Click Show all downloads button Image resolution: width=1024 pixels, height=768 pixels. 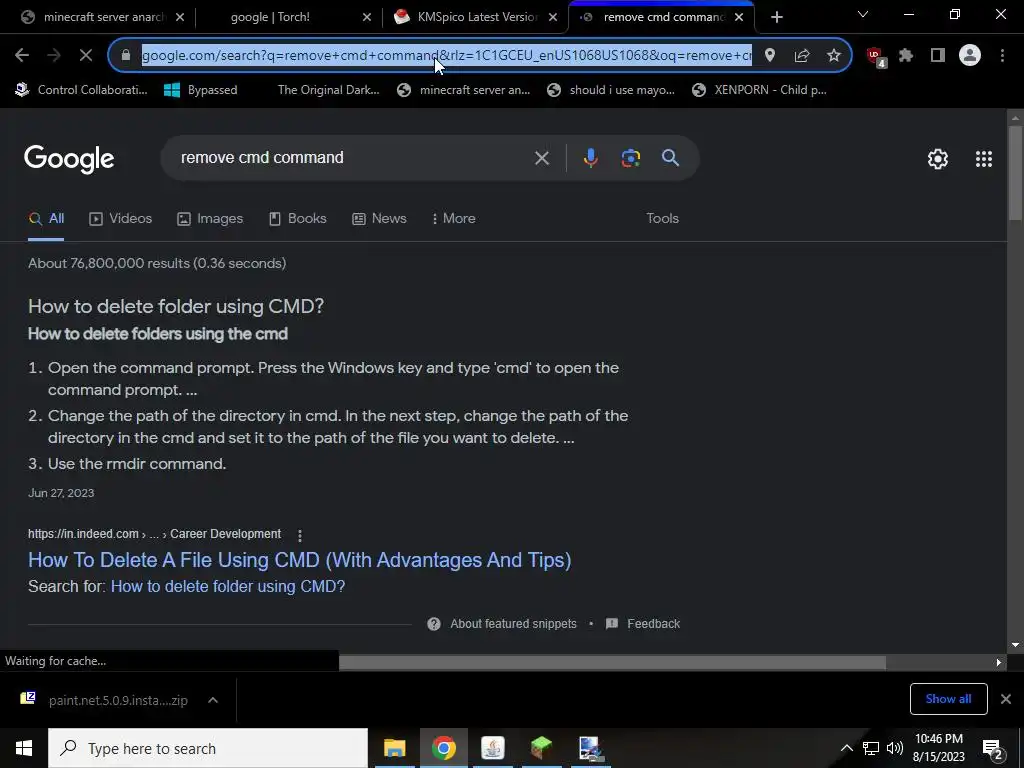click(x=948, y=699)
